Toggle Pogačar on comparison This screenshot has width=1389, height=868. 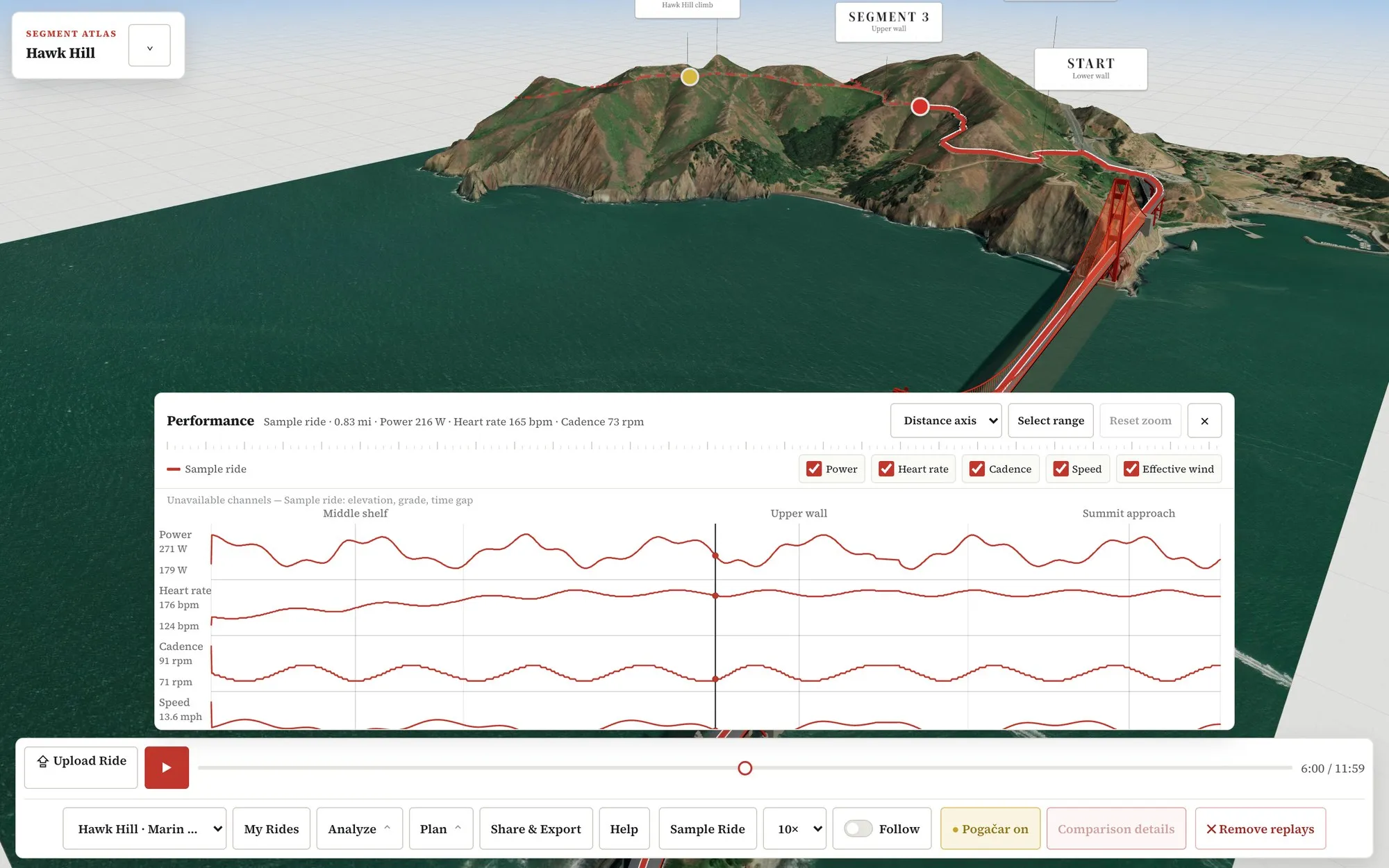pos(990,828)
